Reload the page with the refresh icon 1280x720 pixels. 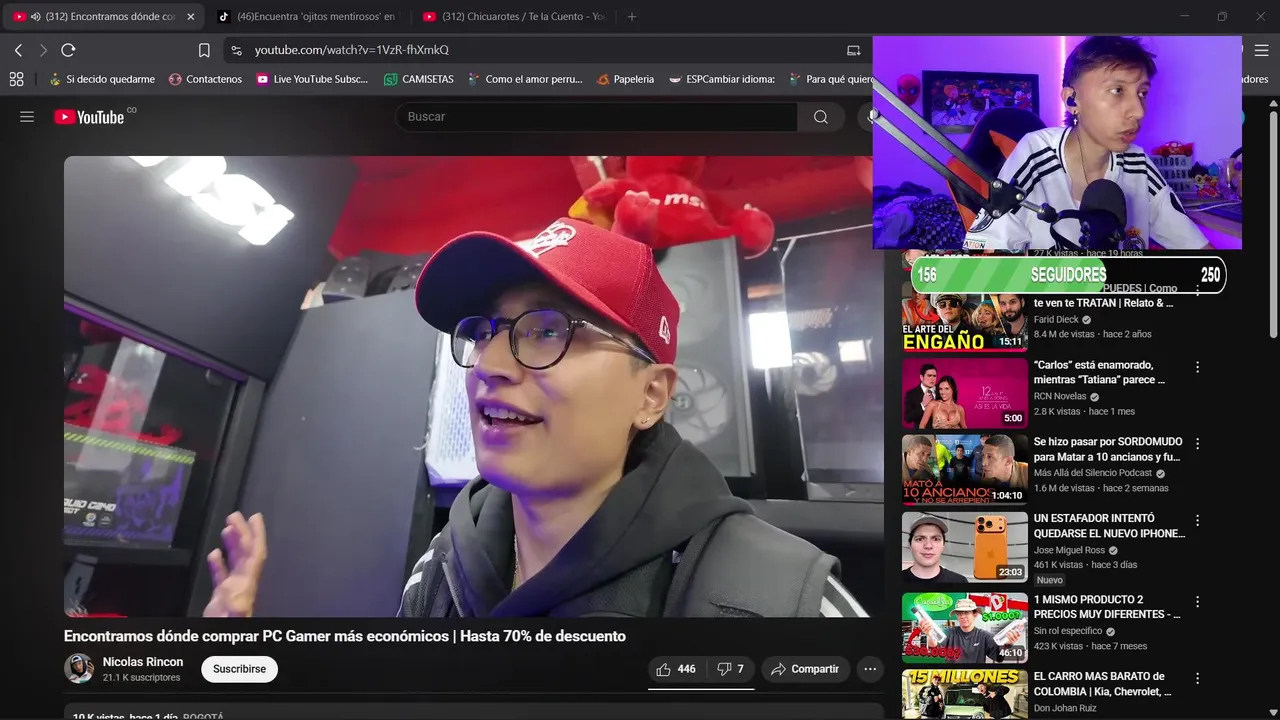tap(68, 50)
